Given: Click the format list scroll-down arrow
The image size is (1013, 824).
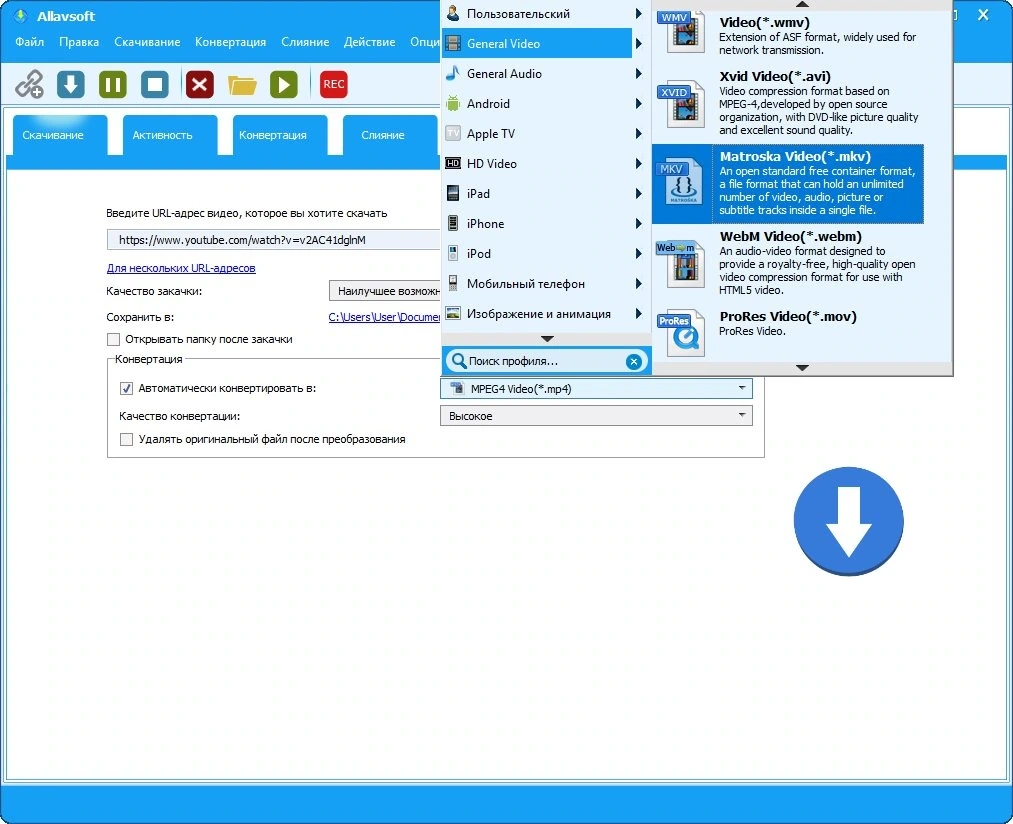Looking at the screenshot, I should [x=802, y=368].
